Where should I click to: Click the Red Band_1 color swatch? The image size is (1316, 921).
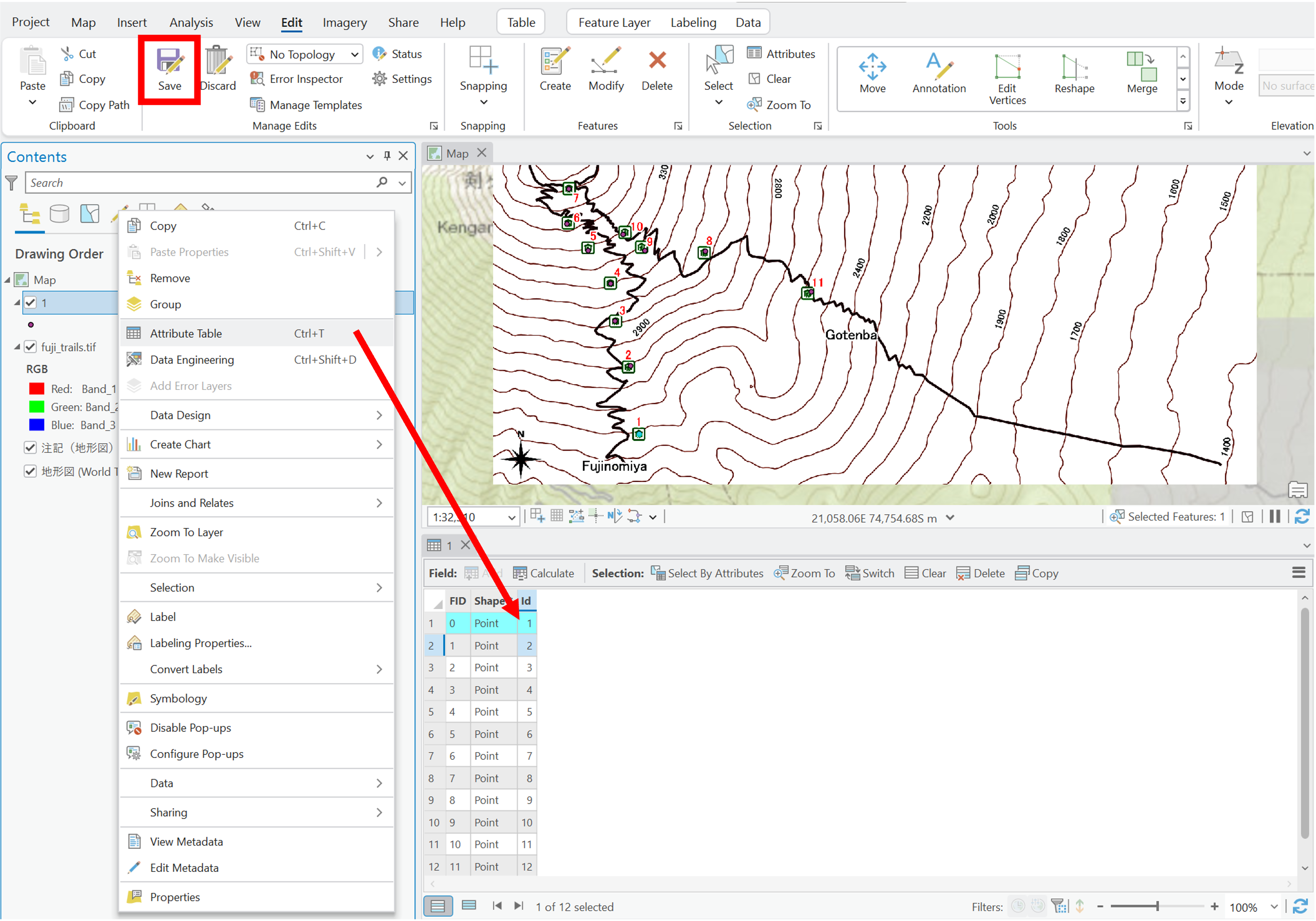tap(37, 388)
